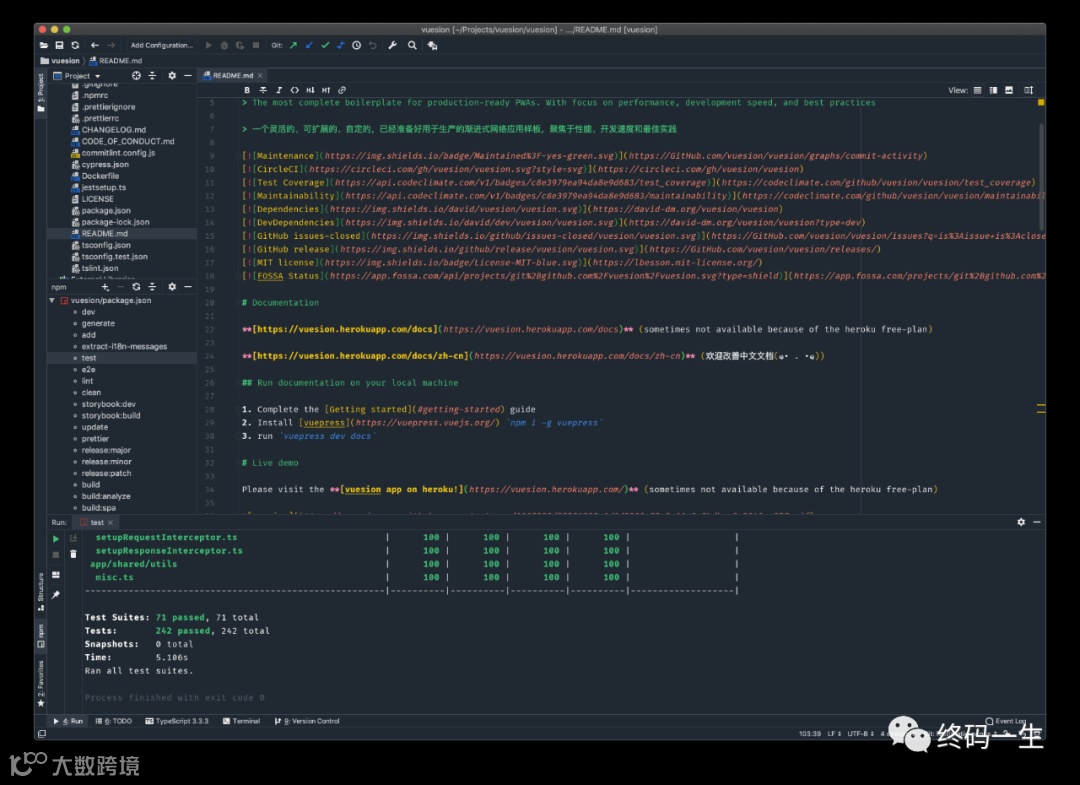Select the 'storybook:dev' npm script
Screen dimensions: 1080x785
[108, 404]
